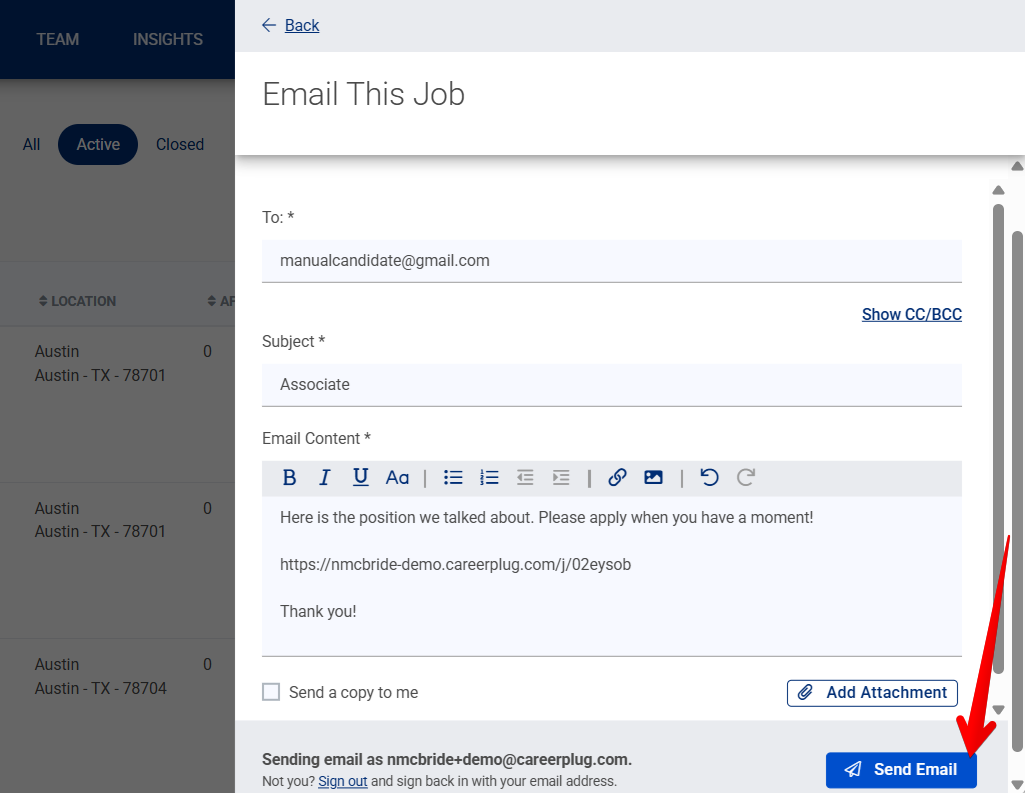Viewport: 1025px width, 793px height.
Task: Click the insert link icon
Action: point(617,477)
